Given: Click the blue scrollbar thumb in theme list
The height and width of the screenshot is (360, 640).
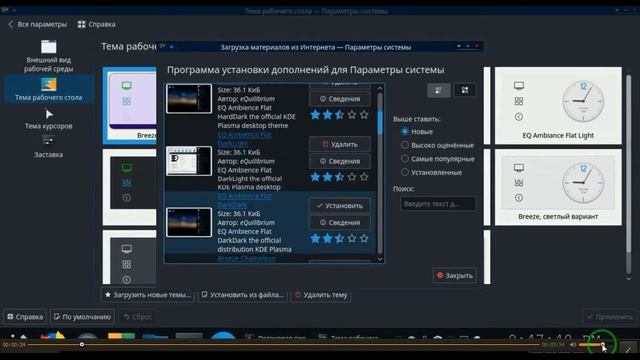Looking at the screenshot, I should [380, 122].
